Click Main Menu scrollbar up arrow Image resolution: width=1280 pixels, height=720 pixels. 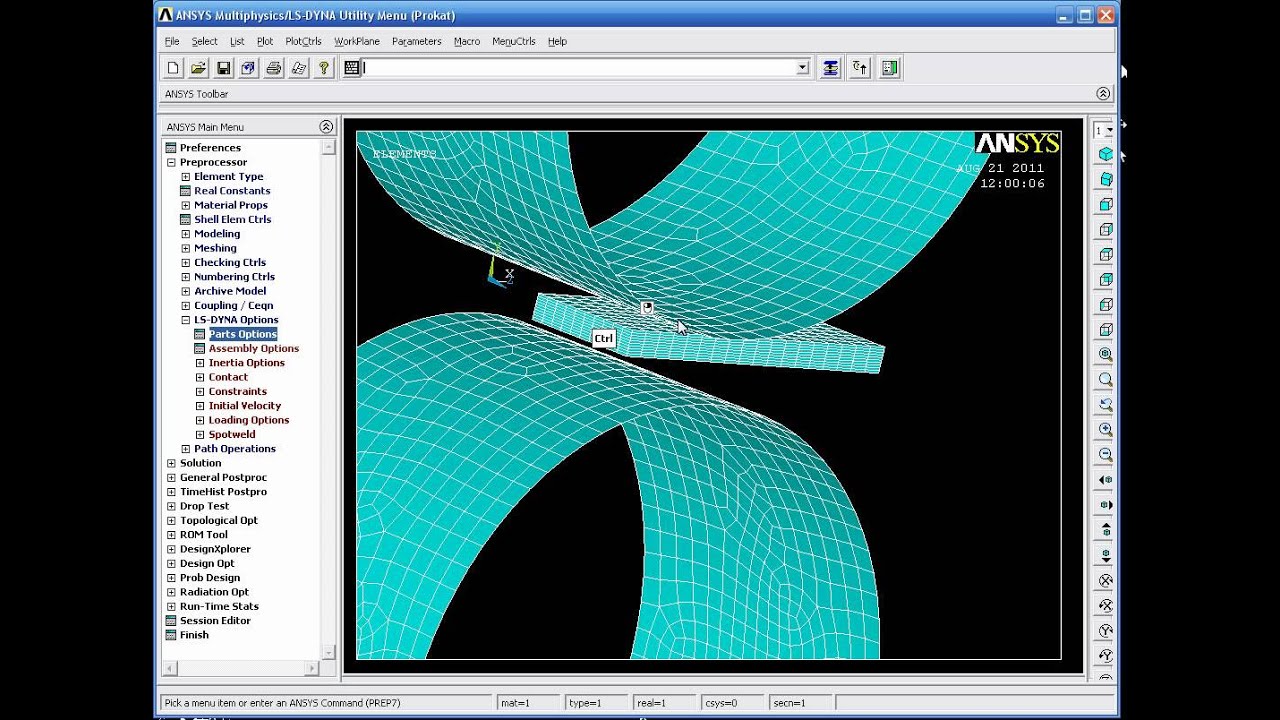point(328,147)
